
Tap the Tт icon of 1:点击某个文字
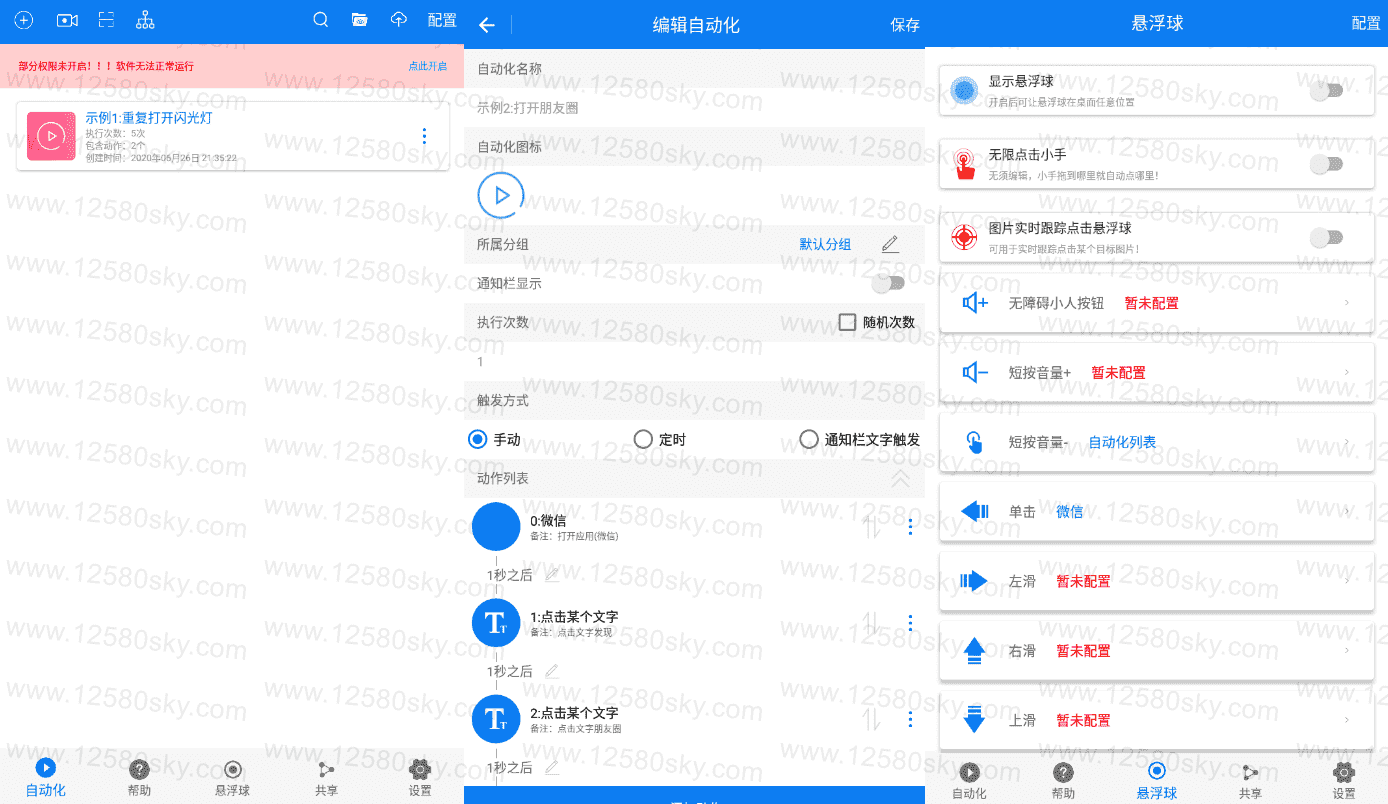click(x=496, y=623)
